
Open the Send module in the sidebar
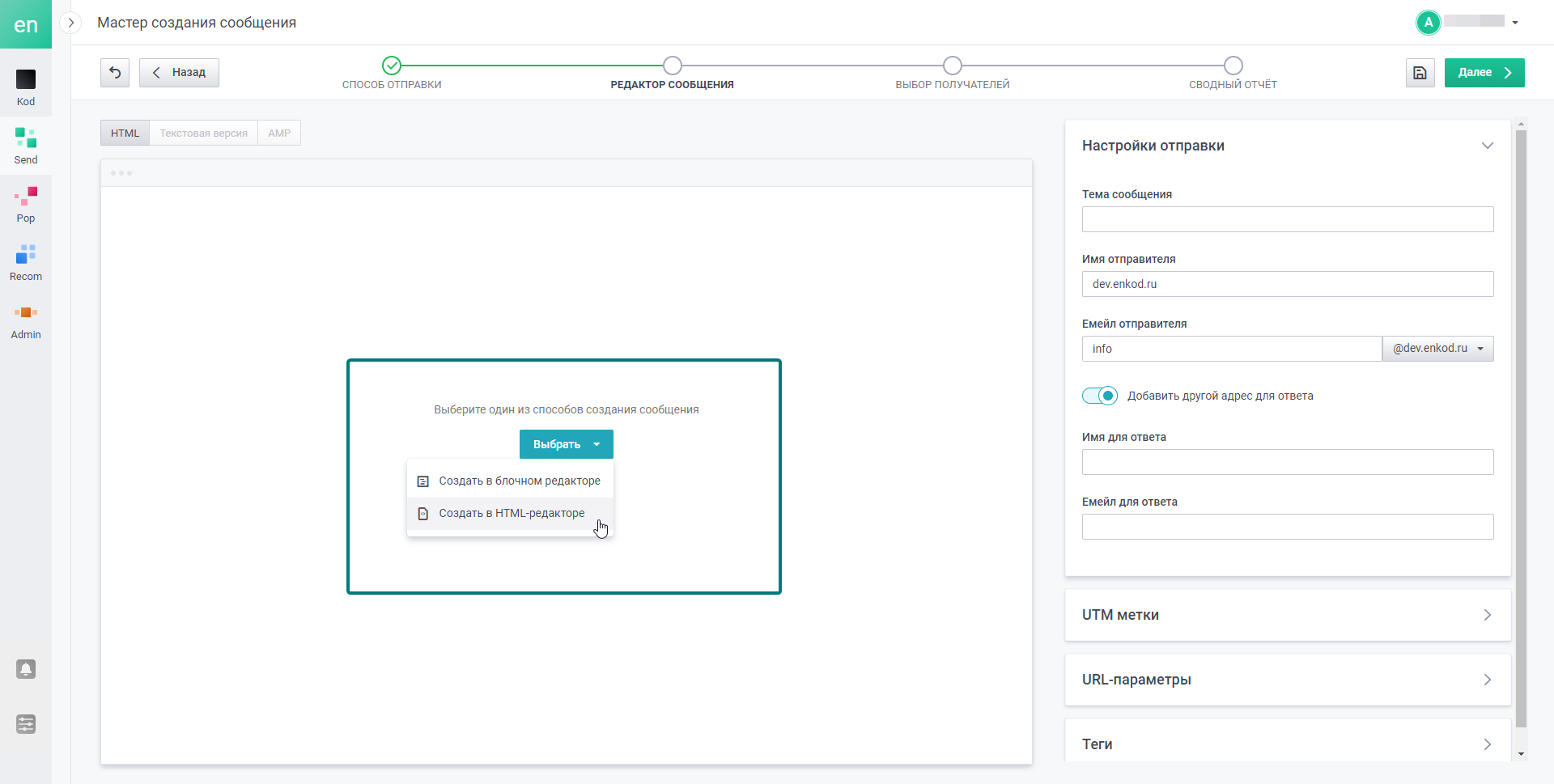[26, 146]
